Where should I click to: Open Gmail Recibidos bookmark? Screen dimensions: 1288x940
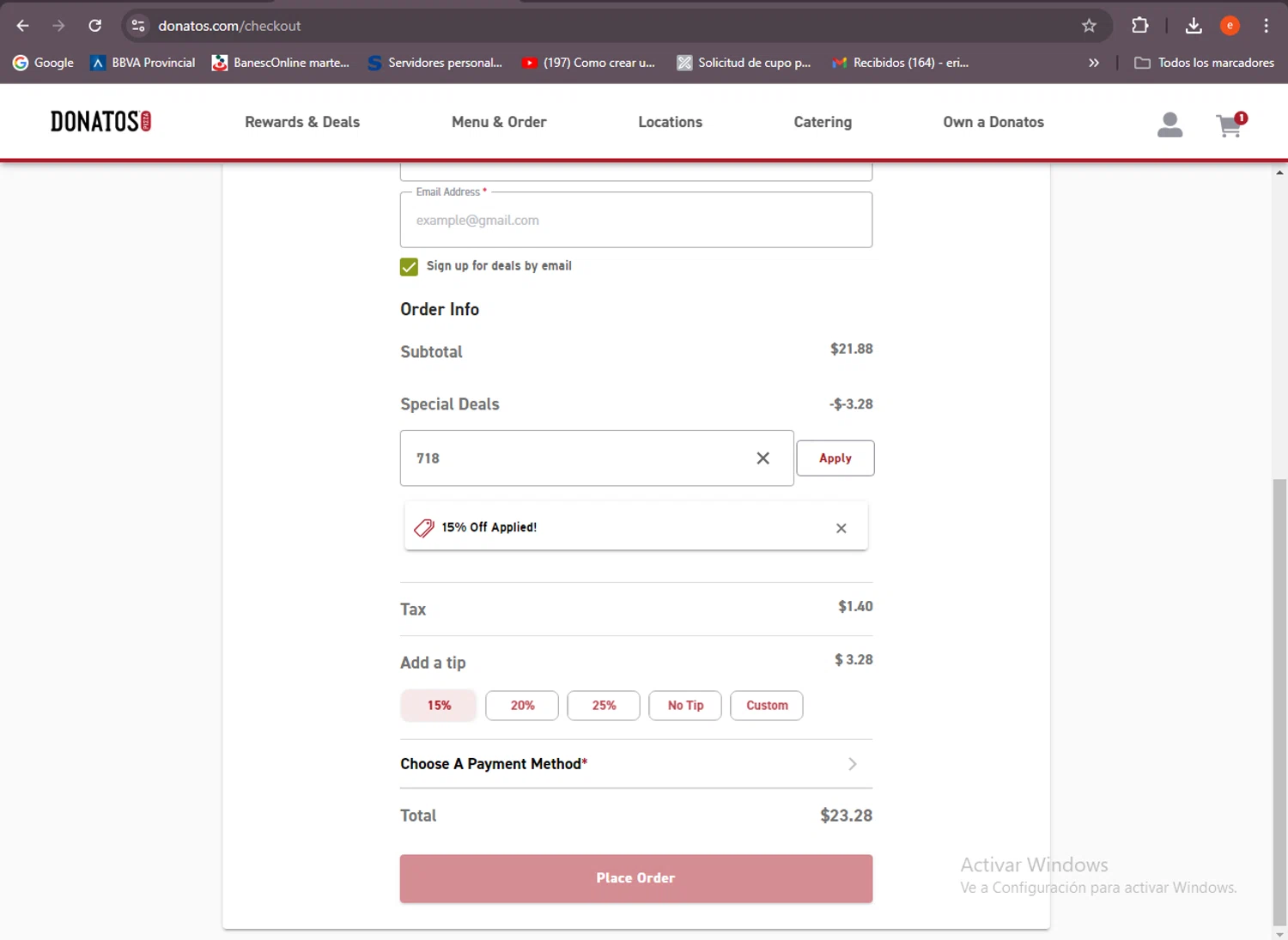click(x=900, y=63)
